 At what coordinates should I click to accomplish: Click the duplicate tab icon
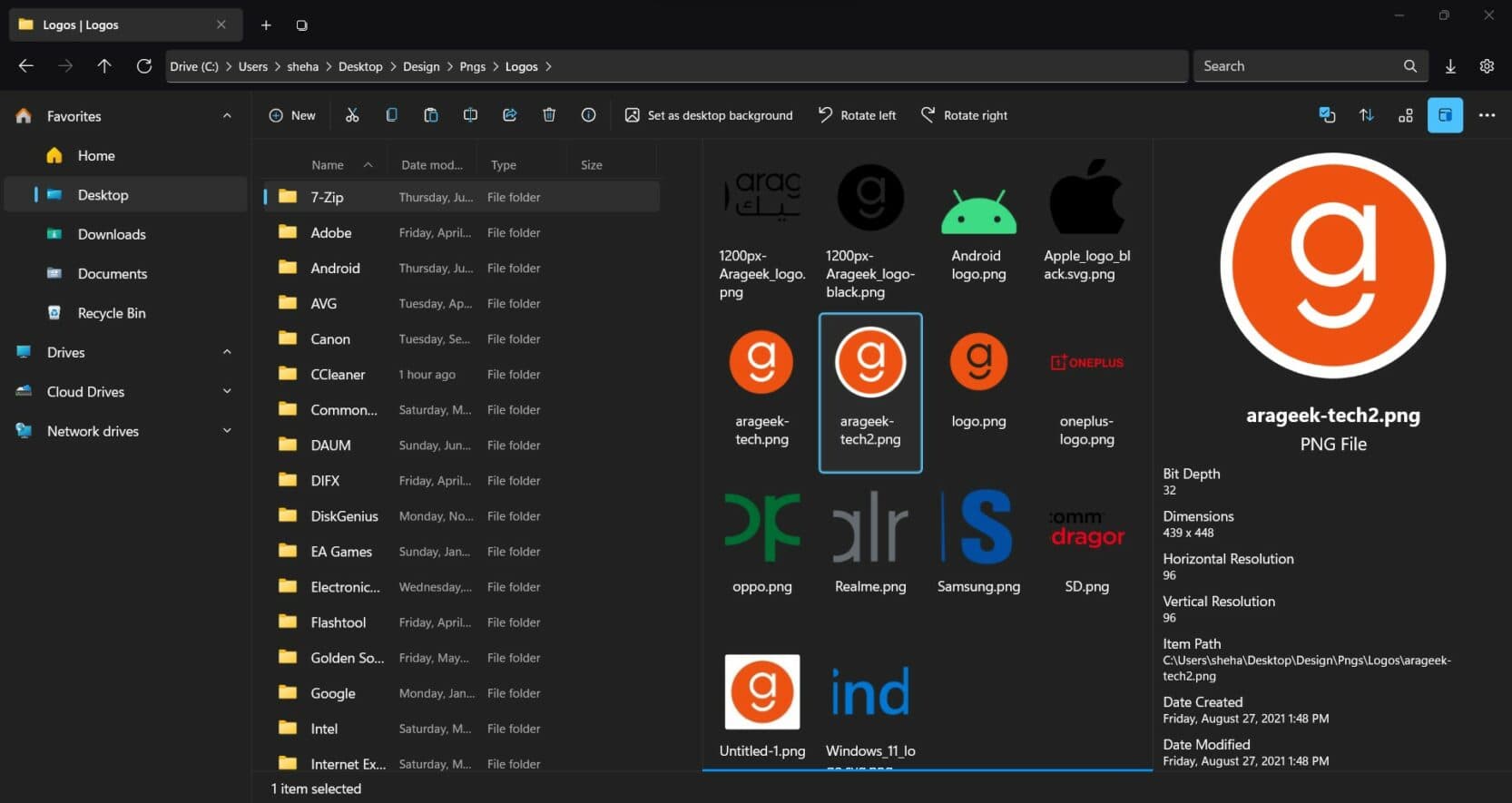[x=301, y=25]
